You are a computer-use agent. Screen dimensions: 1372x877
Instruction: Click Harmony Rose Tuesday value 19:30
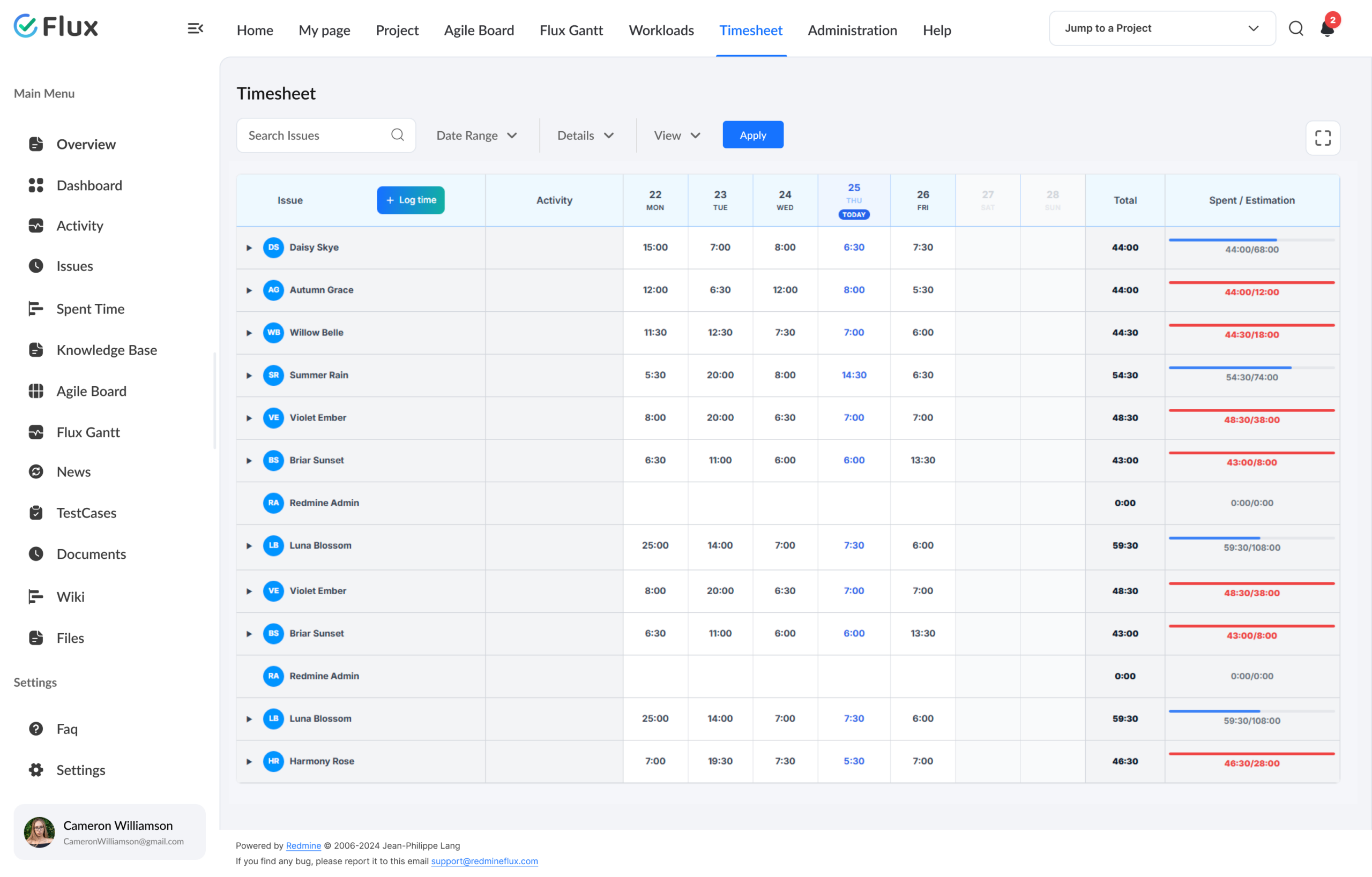(x=720, y=761)
